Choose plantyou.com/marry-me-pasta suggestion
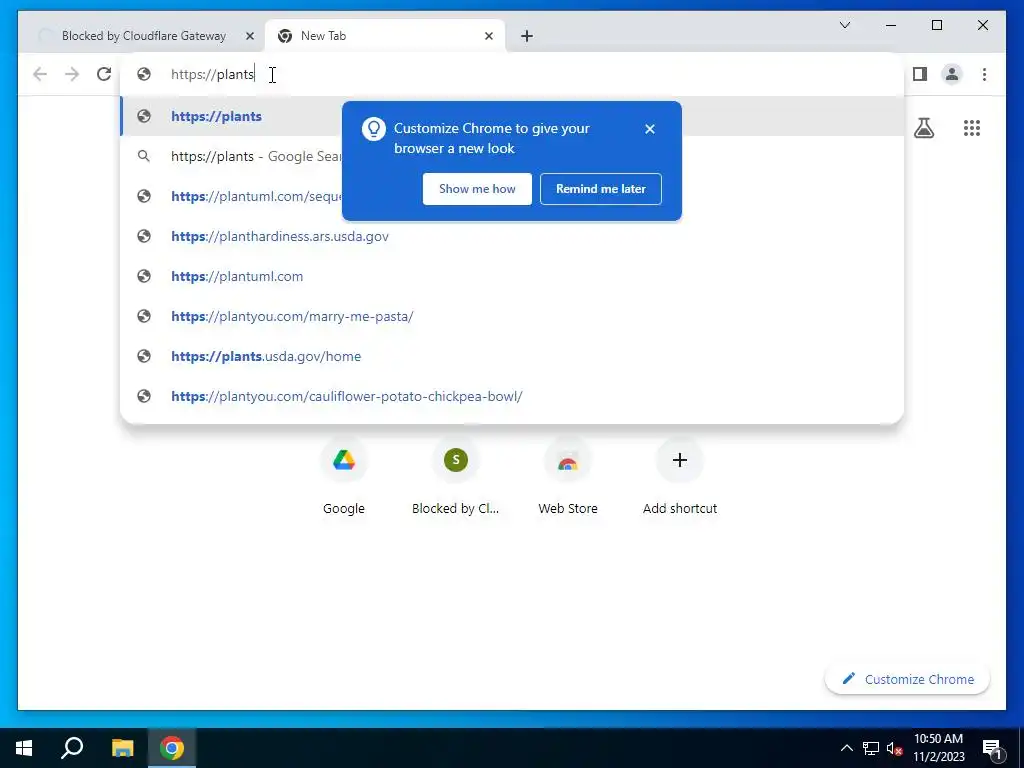Screen dimensions: 1024x768 (x=512, y=316)
